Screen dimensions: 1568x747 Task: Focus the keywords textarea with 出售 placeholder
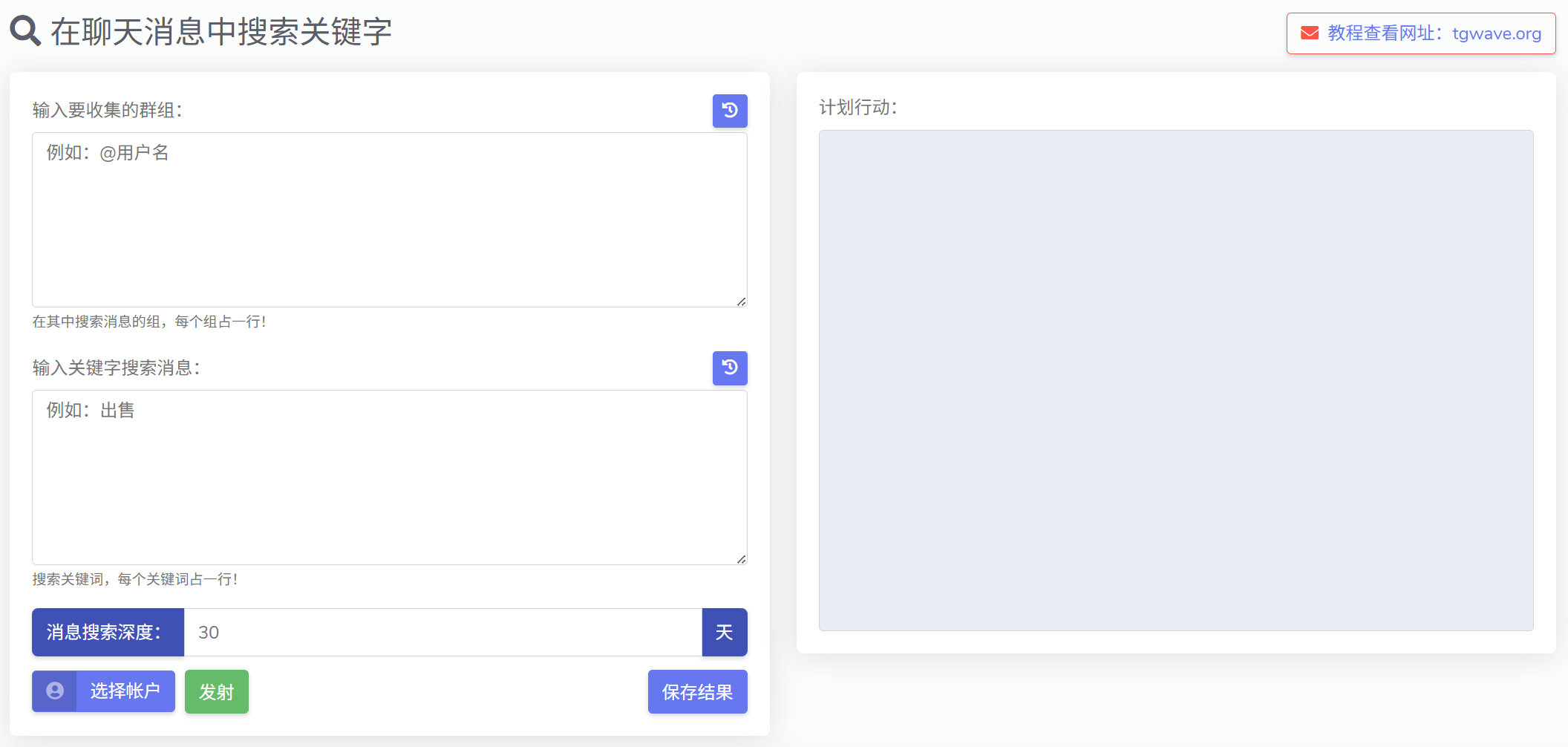click(x=389, y=477)
